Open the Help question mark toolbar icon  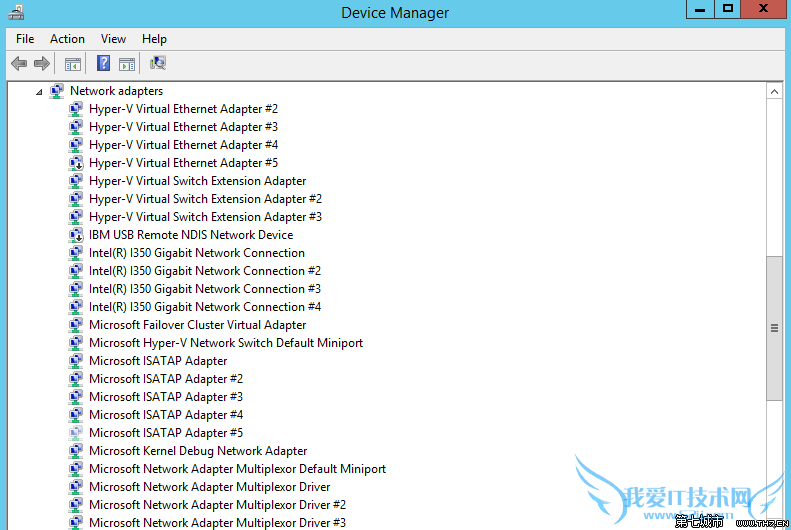point(103,63)
